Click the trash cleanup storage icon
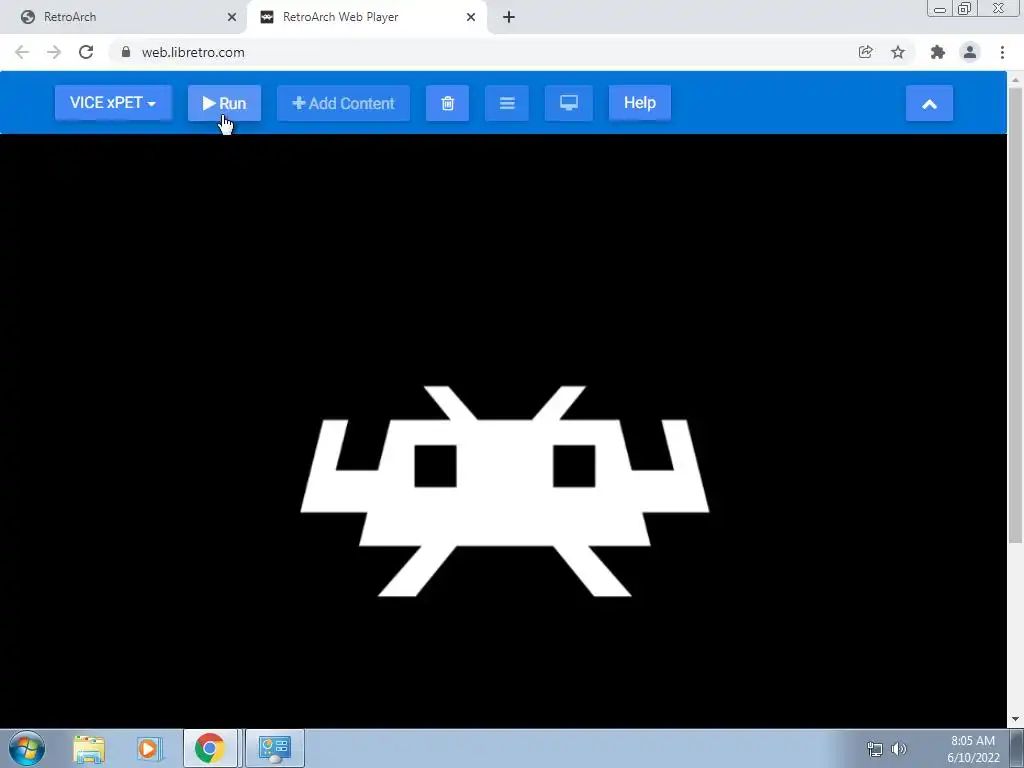The image size is (1024, 768). [447, 103]
